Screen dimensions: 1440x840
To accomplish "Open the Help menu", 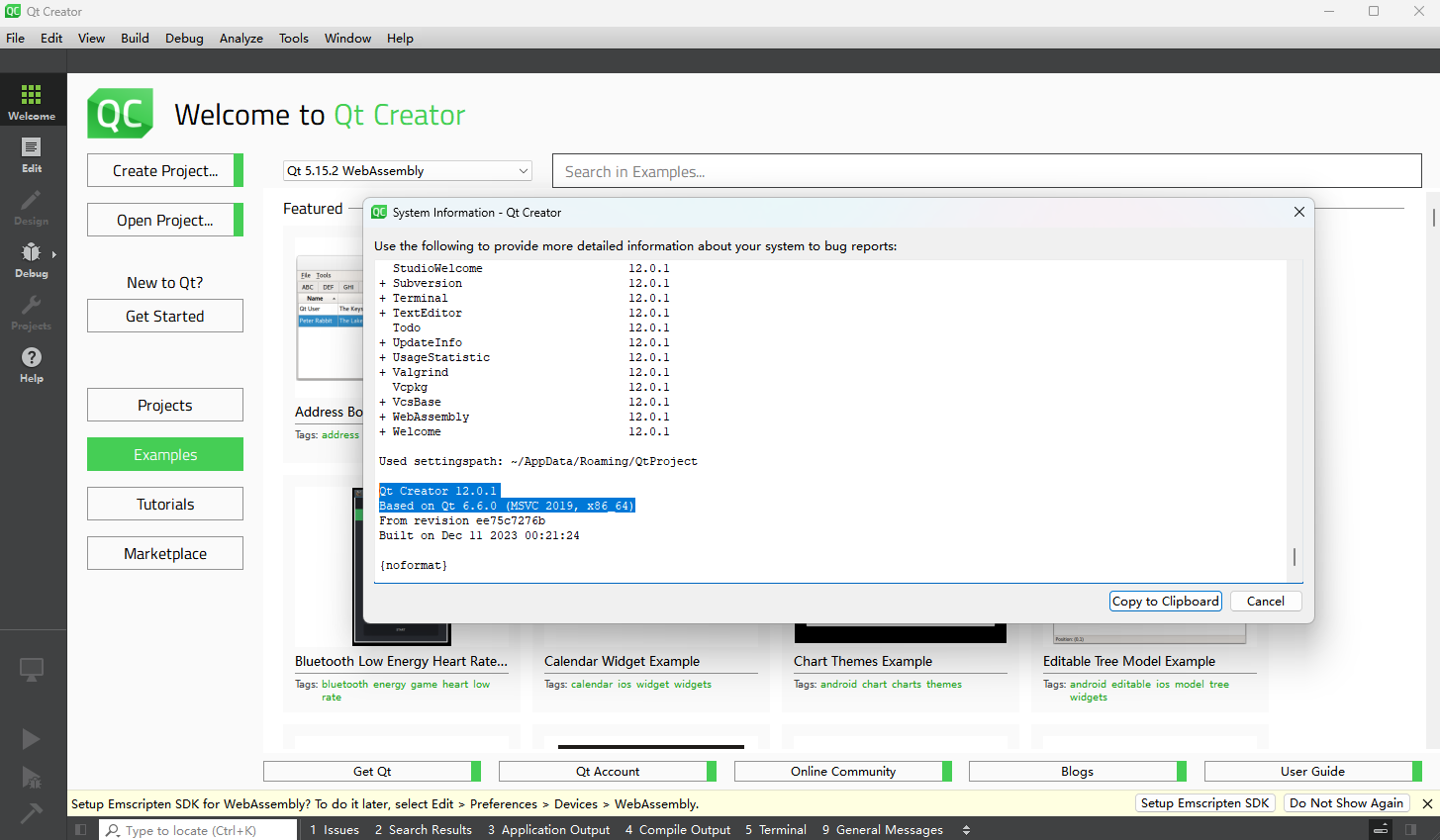I will pyautogui.click(x=400, y=38).
